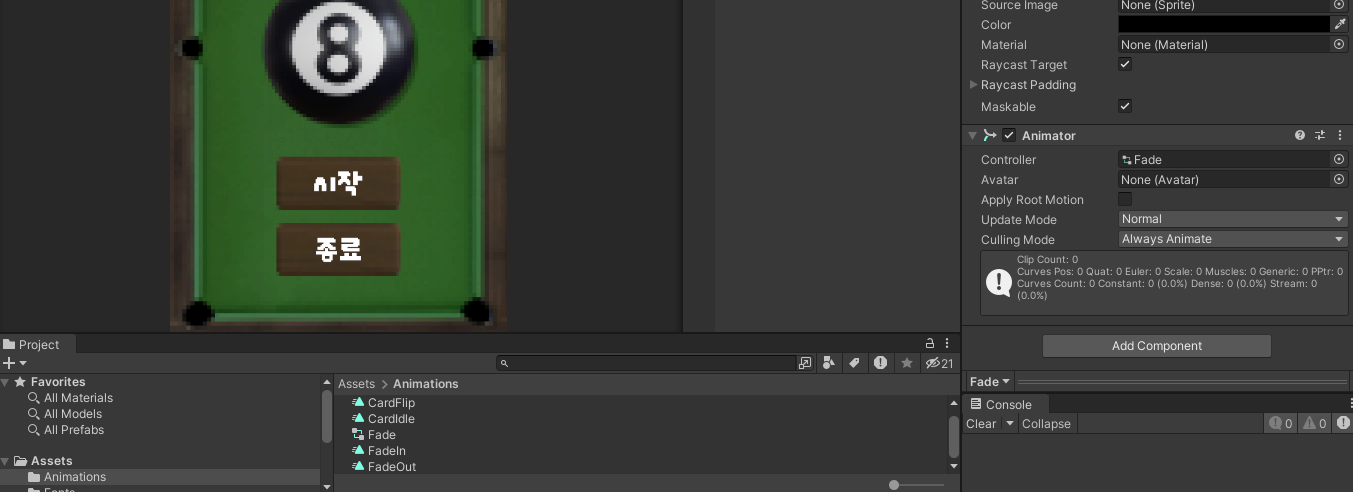
Task: Click the lock icon on Project panel
Action: [x=930, y=343]
